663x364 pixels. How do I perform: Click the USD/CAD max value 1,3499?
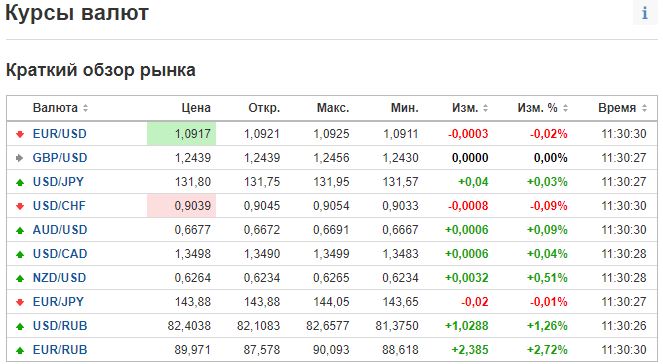(331, 254)
